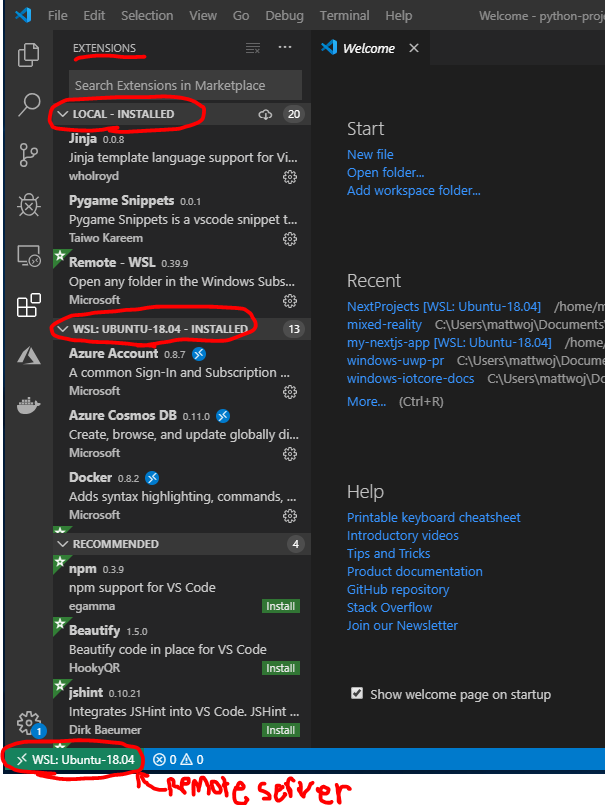The height and width of the screenshot is (805, 605).
Task: Open the Terminal menu
Action: click(x=344, y=15)
